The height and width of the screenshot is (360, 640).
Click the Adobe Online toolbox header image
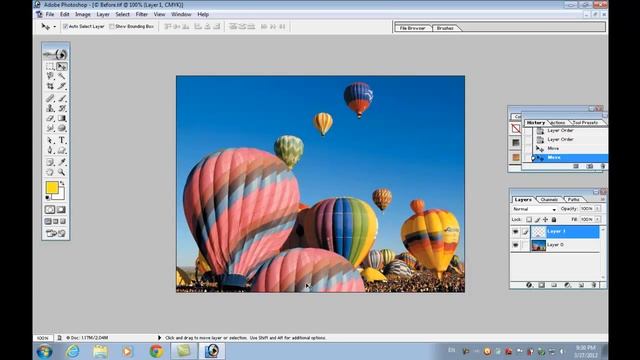click(x=56, y=53)
